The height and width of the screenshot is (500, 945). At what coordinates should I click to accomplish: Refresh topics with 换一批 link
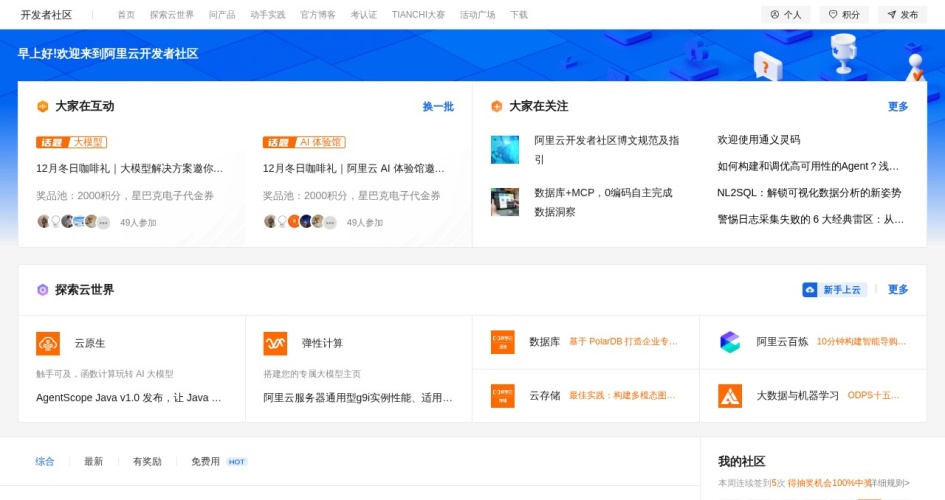point(437,107)
